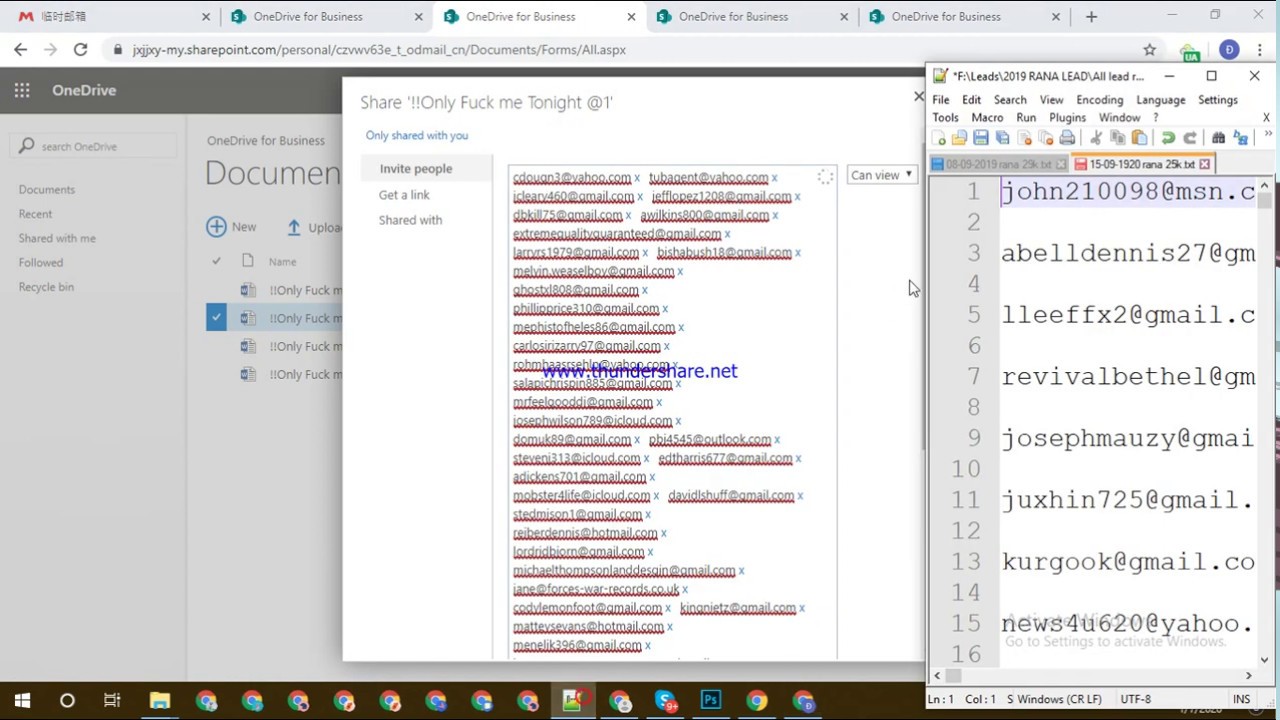Screen dimensions: 1280x720
Task: Click the Save icon in Notepad++ toolbar
Action: (x=981, y=138)
